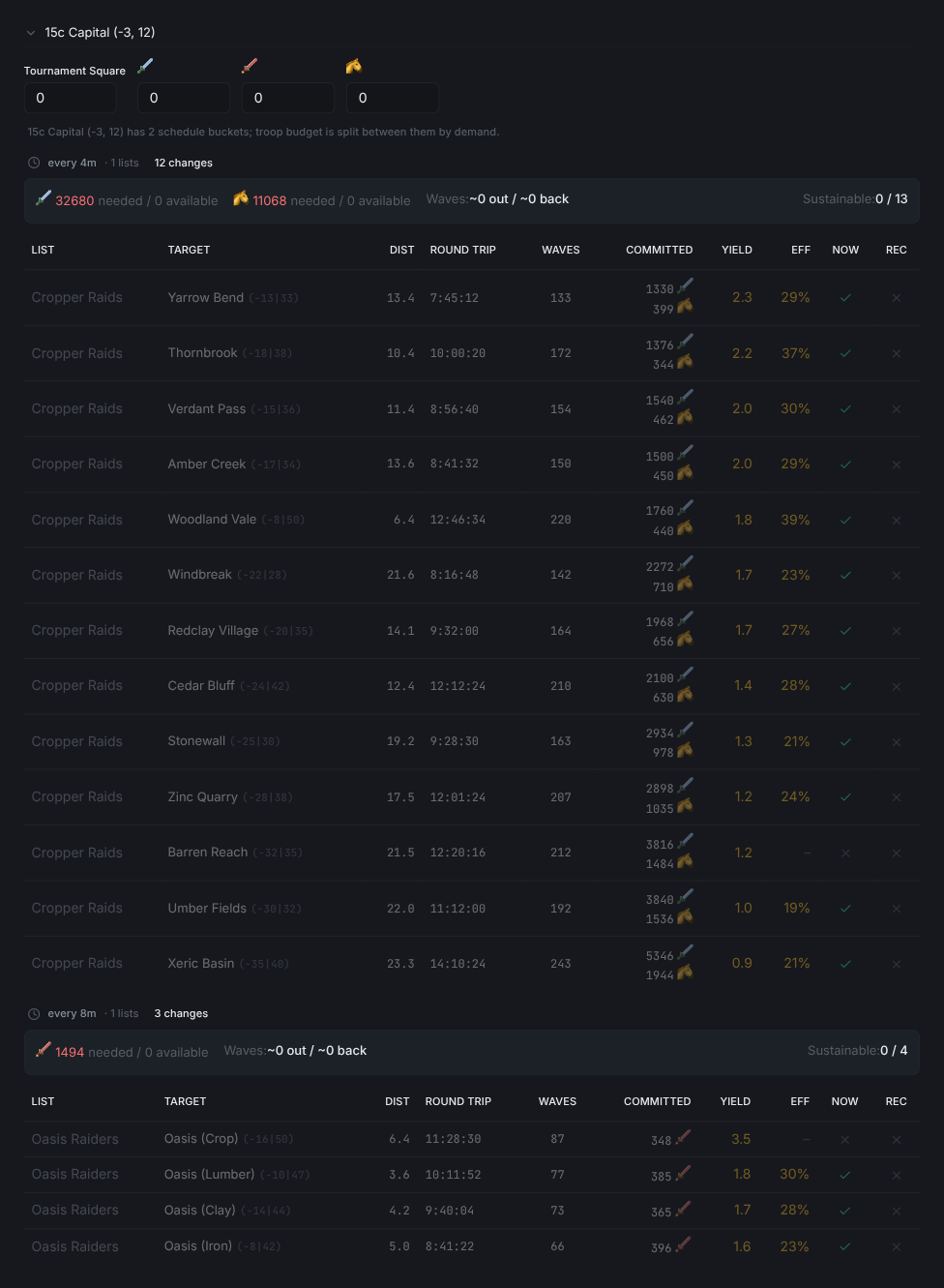This screenshot has height=1288, width=944.
Task: Click the Tournament Square input field
Action: pos(71,98)
